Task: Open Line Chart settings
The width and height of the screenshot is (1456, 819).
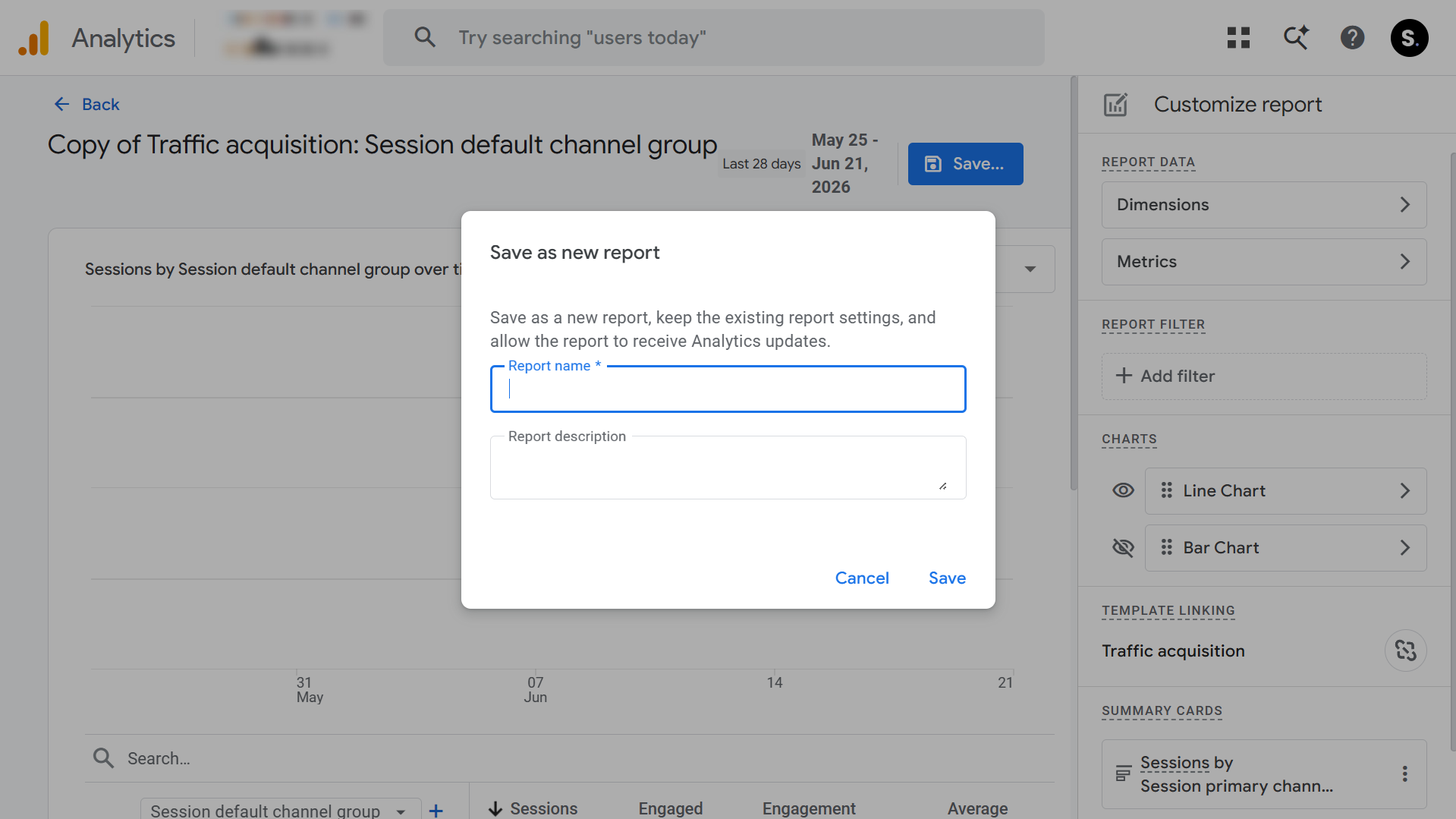Action: coord(1285,491)
